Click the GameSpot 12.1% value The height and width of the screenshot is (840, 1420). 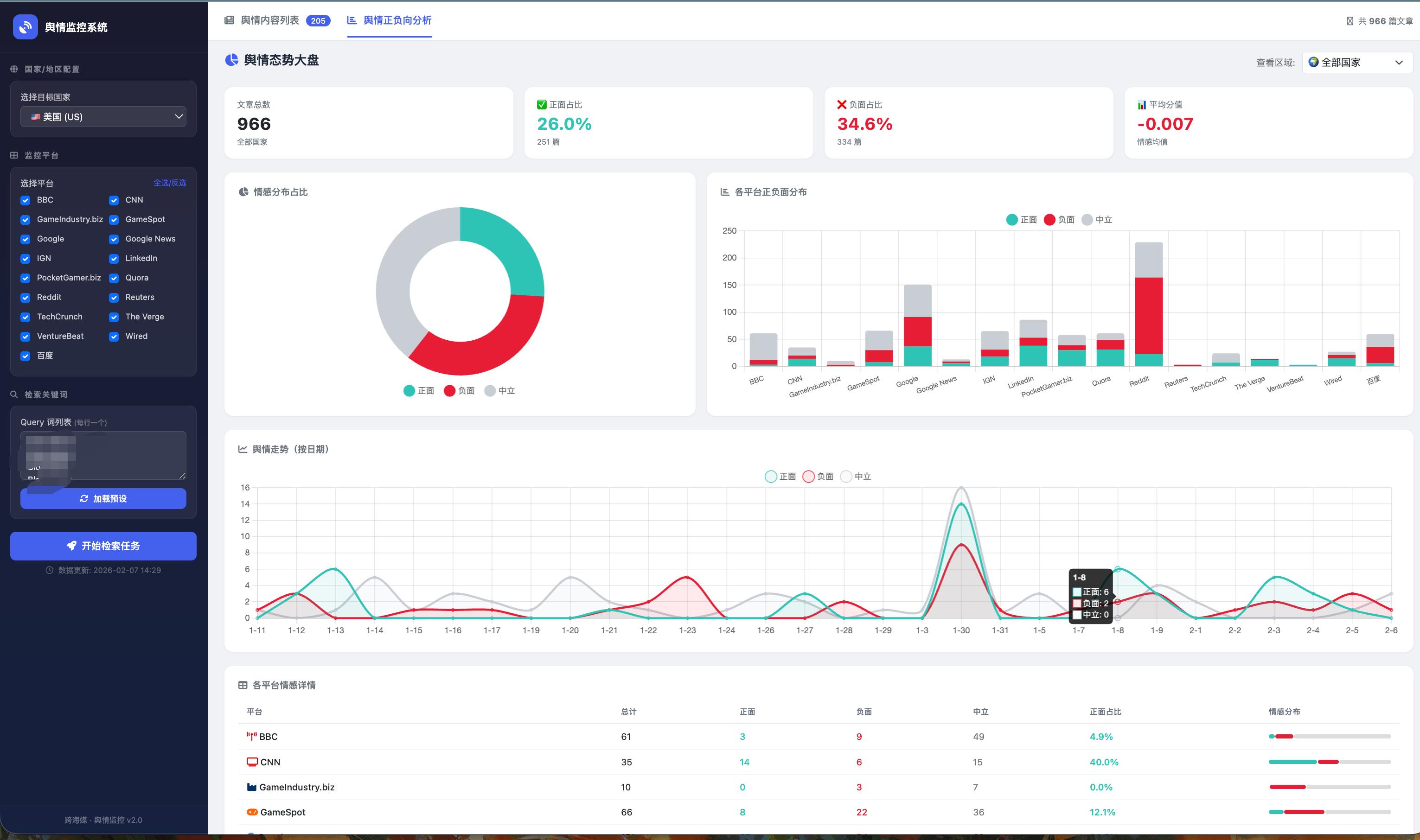click(x=1102, y=812)
